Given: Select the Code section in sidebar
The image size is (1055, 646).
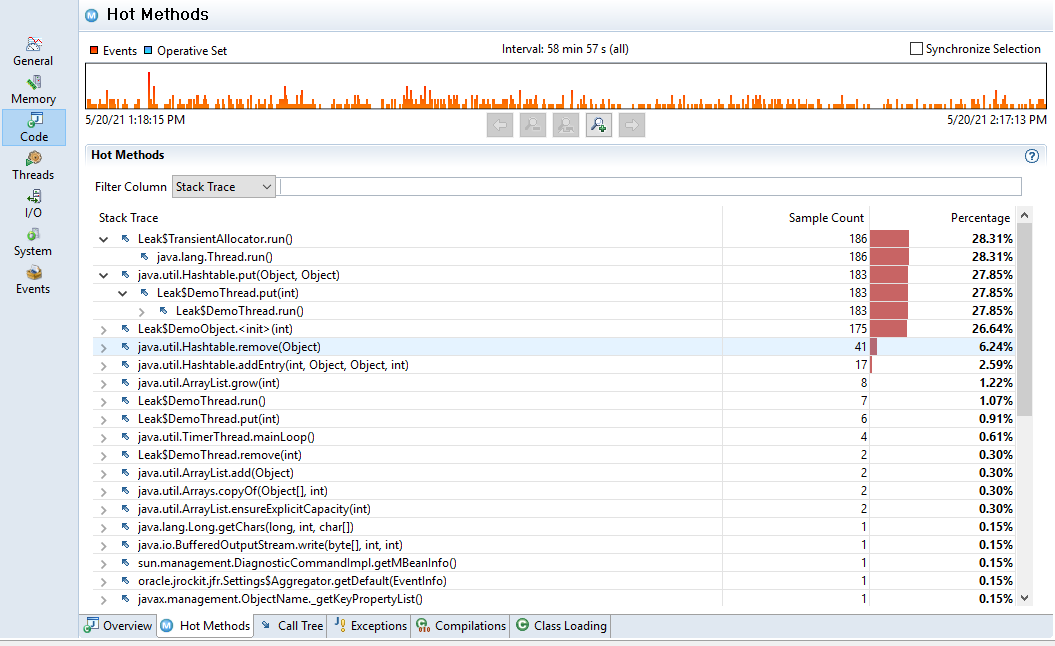Looking at the screenshot, I should point(34,128).
